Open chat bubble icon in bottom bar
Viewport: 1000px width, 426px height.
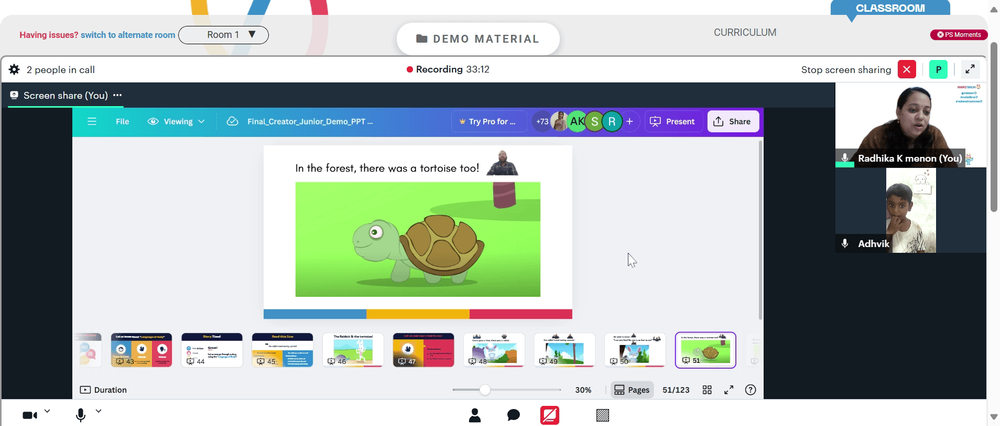(x=513, y=416)
